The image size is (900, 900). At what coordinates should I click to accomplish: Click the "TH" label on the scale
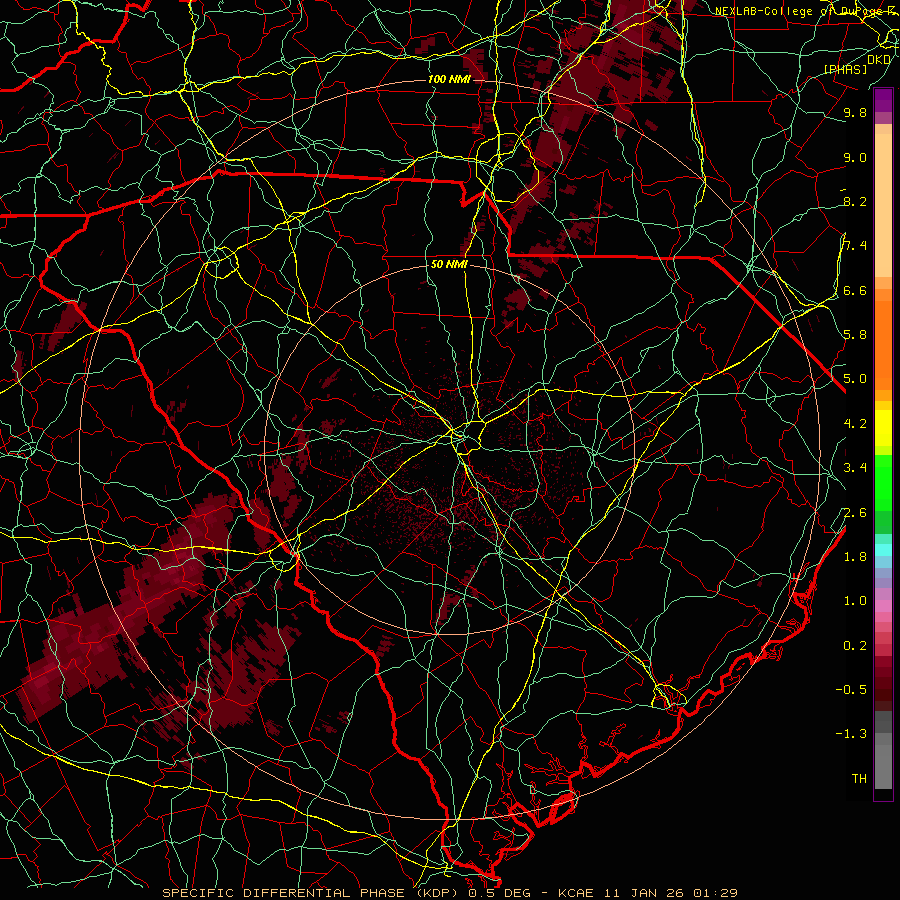[x=859, y=779]
